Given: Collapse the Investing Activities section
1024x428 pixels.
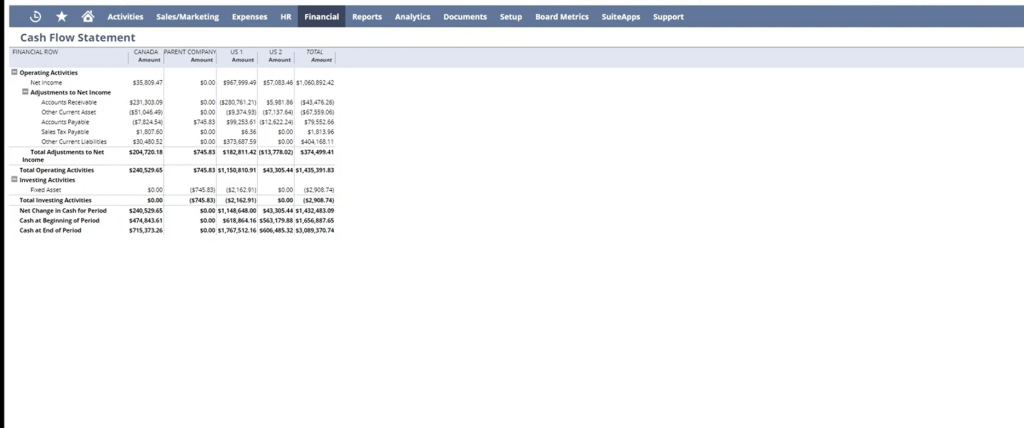Looking at the screenshot, I should pos(14,179).
